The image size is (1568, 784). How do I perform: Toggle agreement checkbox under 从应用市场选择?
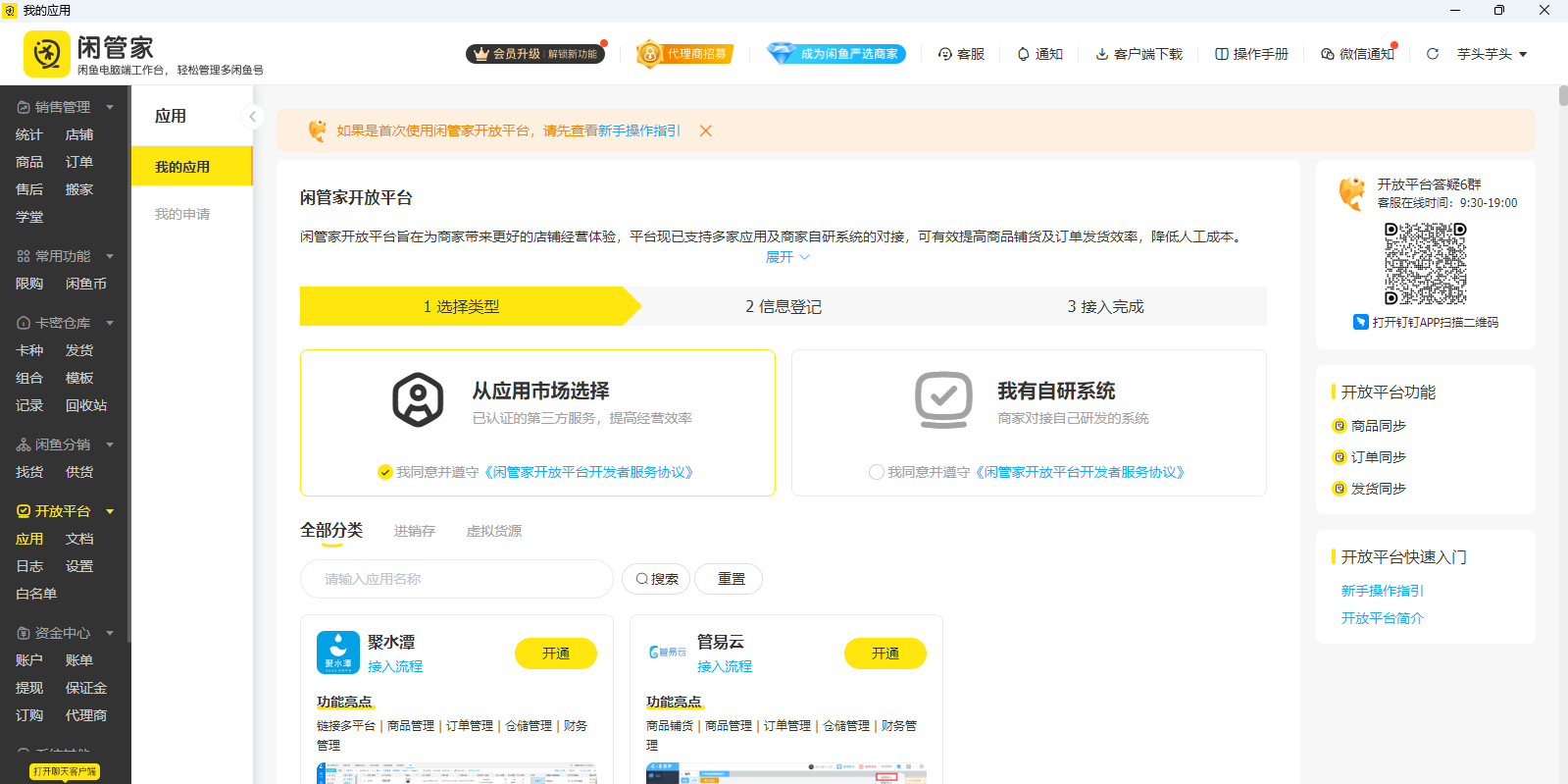[x=385, y=472]
